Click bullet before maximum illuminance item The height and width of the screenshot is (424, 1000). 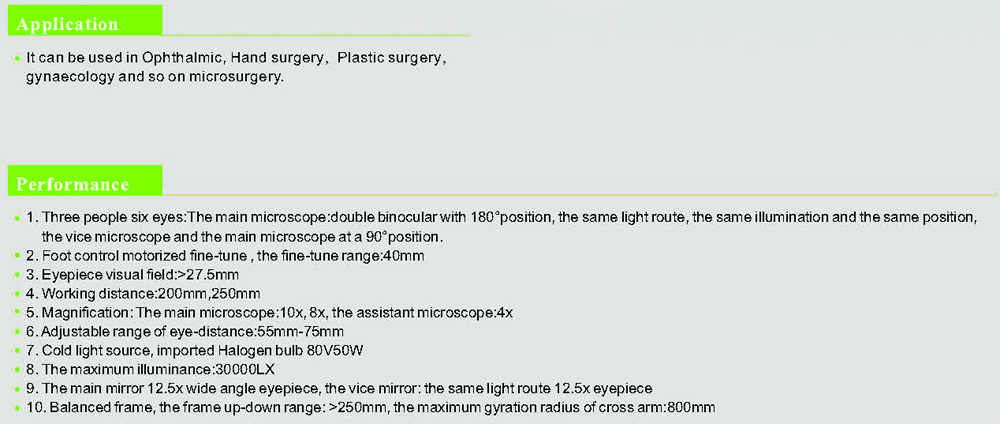coord(16,370)
